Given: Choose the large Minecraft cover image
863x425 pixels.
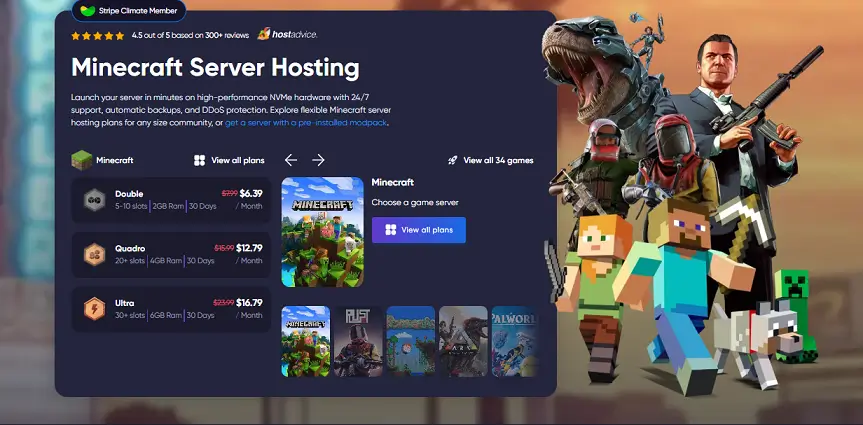Looking at the screenshot, I should click(322, 233).
